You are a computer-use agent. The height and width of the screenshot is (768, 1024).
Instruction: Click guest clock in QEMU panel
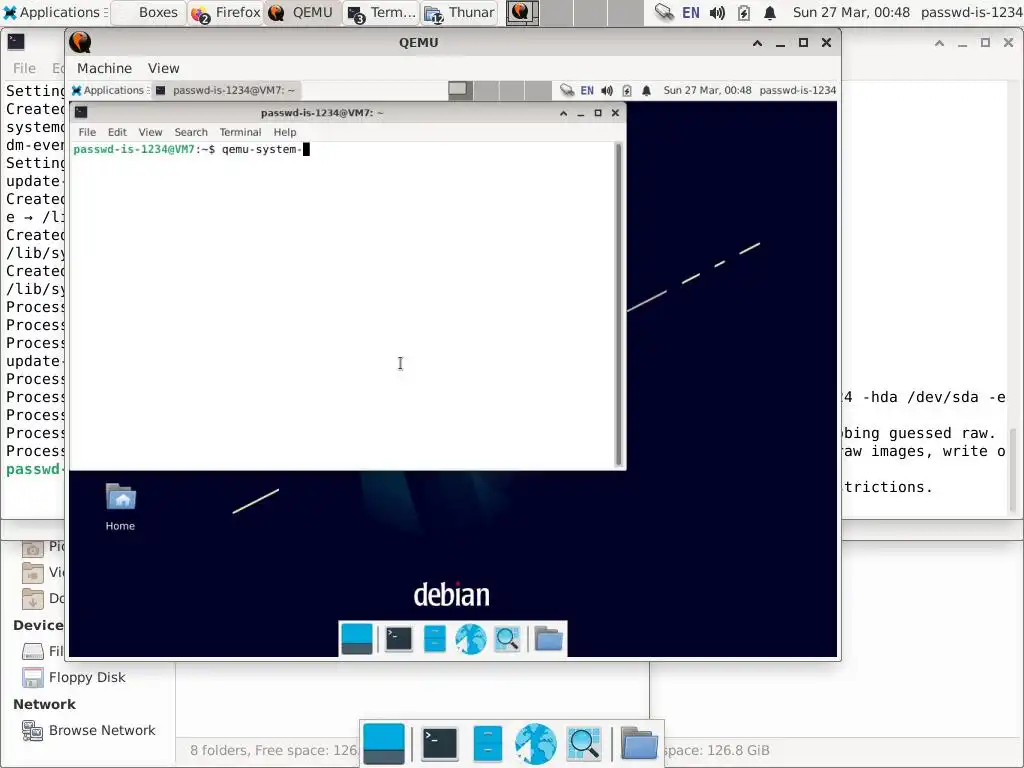click(x=707, y=90)
